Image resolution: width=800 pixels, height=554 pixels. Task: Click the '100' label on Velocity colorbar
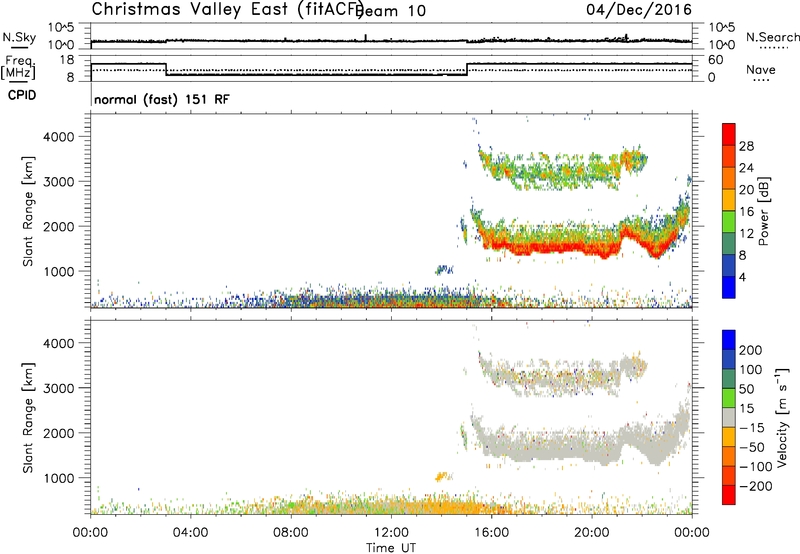(x=751, y=370)
